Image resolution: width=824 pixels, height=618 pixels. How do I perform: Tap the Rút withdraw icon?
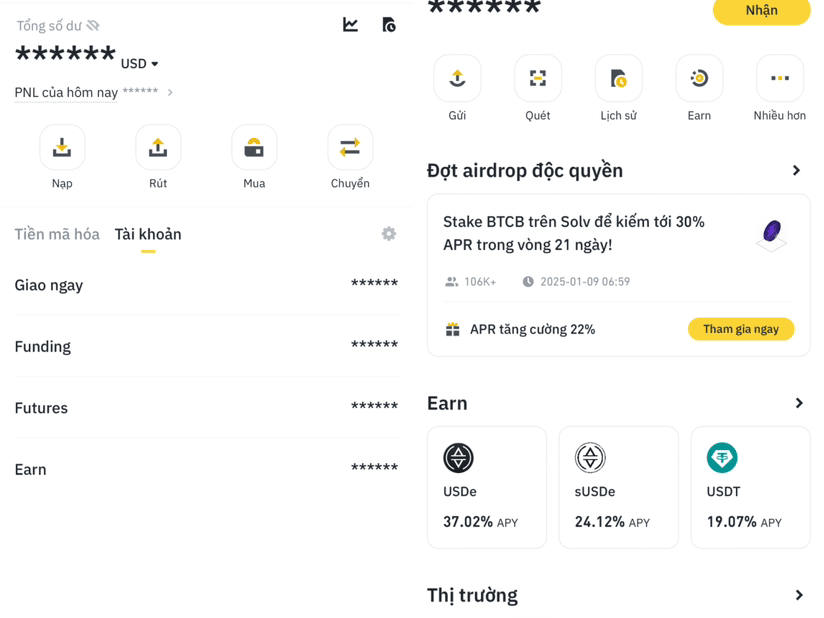click(158, 148)
